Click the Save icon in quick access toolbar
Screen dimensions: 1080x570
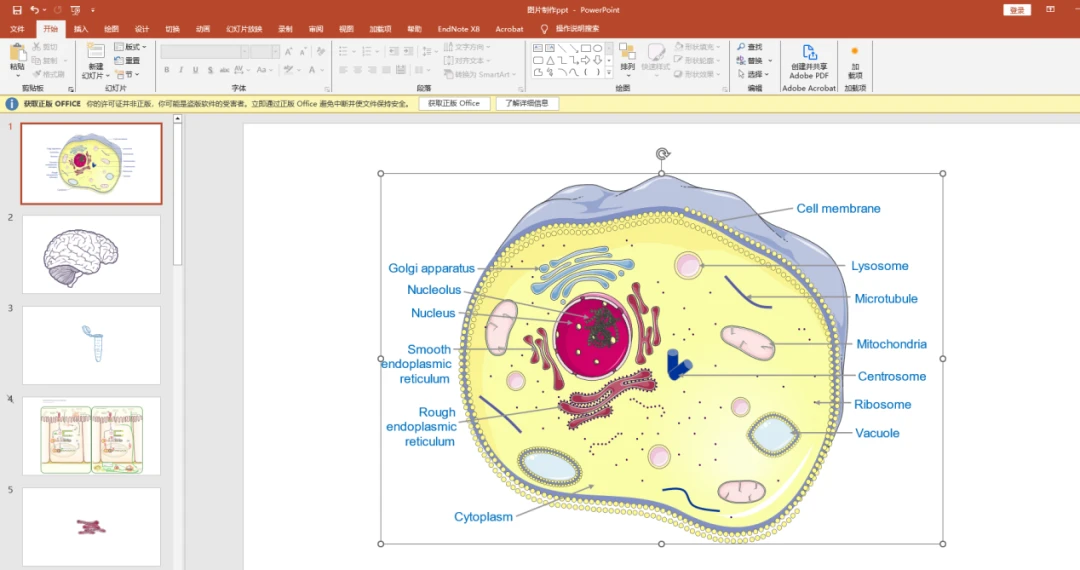pos(17,10)
